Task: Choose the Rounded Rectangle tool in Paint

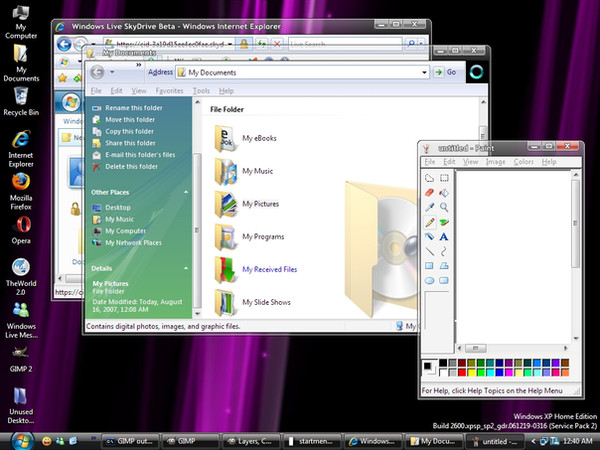Action: pyautogui.click(x=444, y=280)
